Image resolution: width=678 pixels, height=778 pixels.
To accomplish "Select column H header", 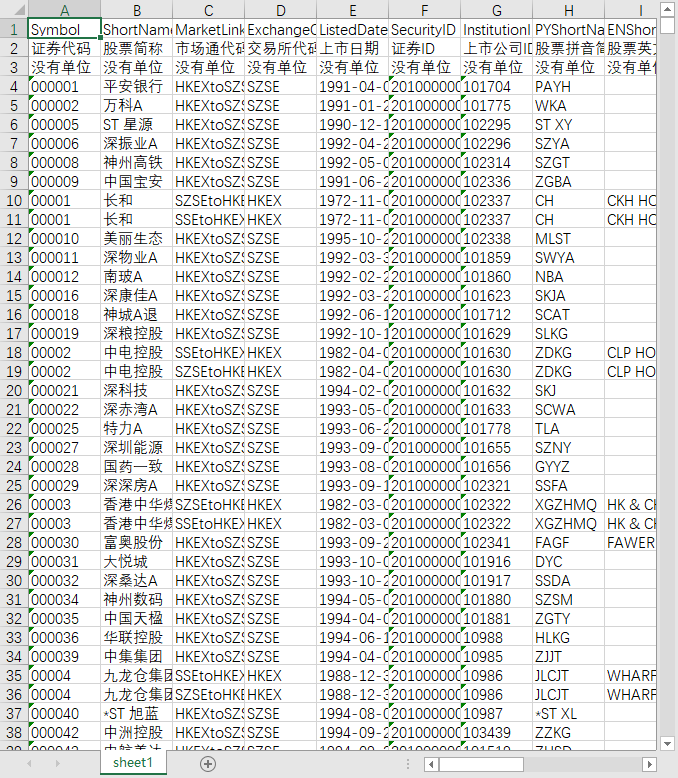I will [568, 10].
